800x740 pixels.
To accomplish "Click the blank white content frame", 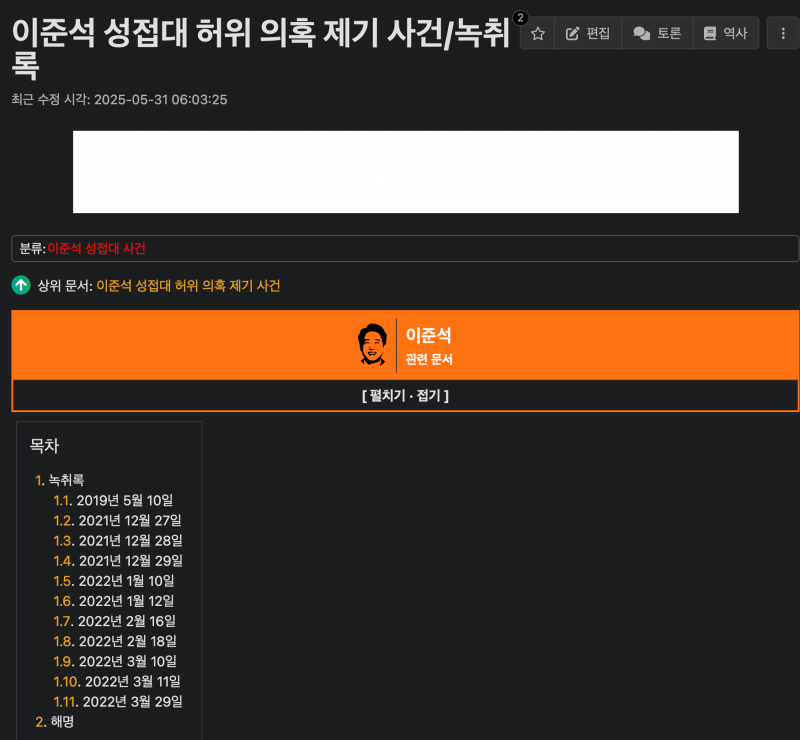I will point(404,171).
